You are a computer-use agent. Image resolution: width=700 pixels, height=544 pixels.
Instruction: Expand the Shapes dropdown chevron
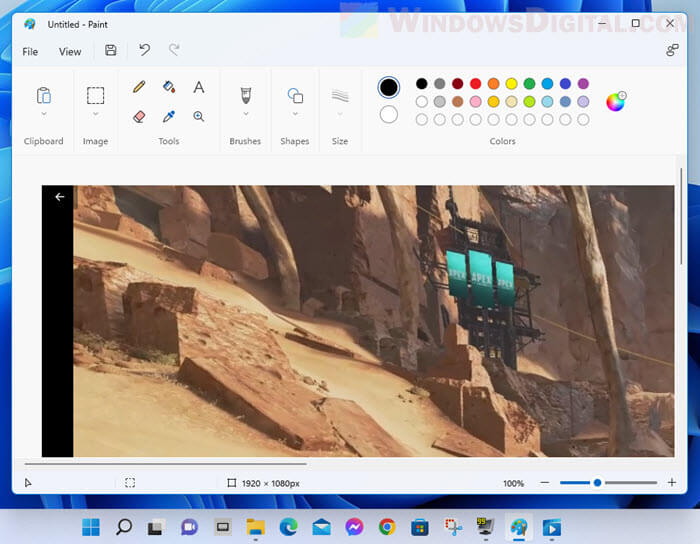[295, 114]
